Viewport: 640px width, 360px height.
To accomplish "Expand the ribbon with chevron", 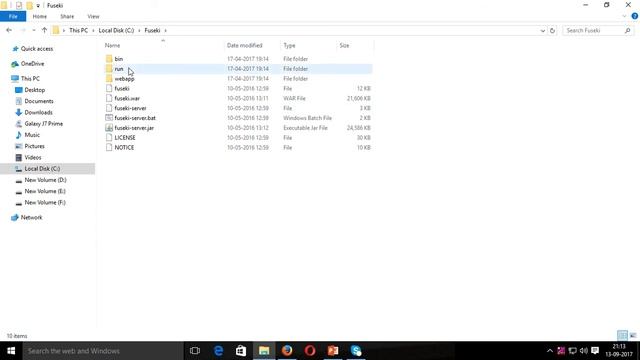I will click(x=624, y=16).
